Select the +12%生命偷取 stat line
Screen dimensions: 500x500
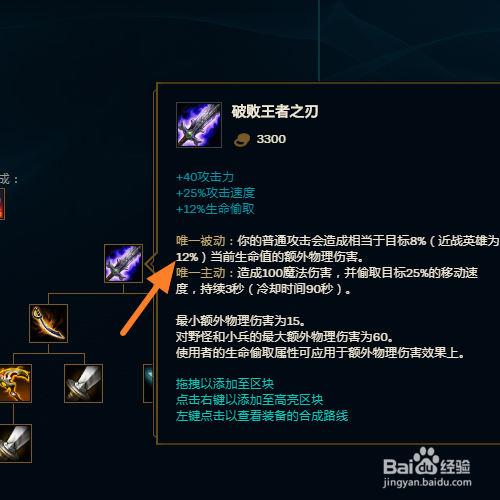215,209
